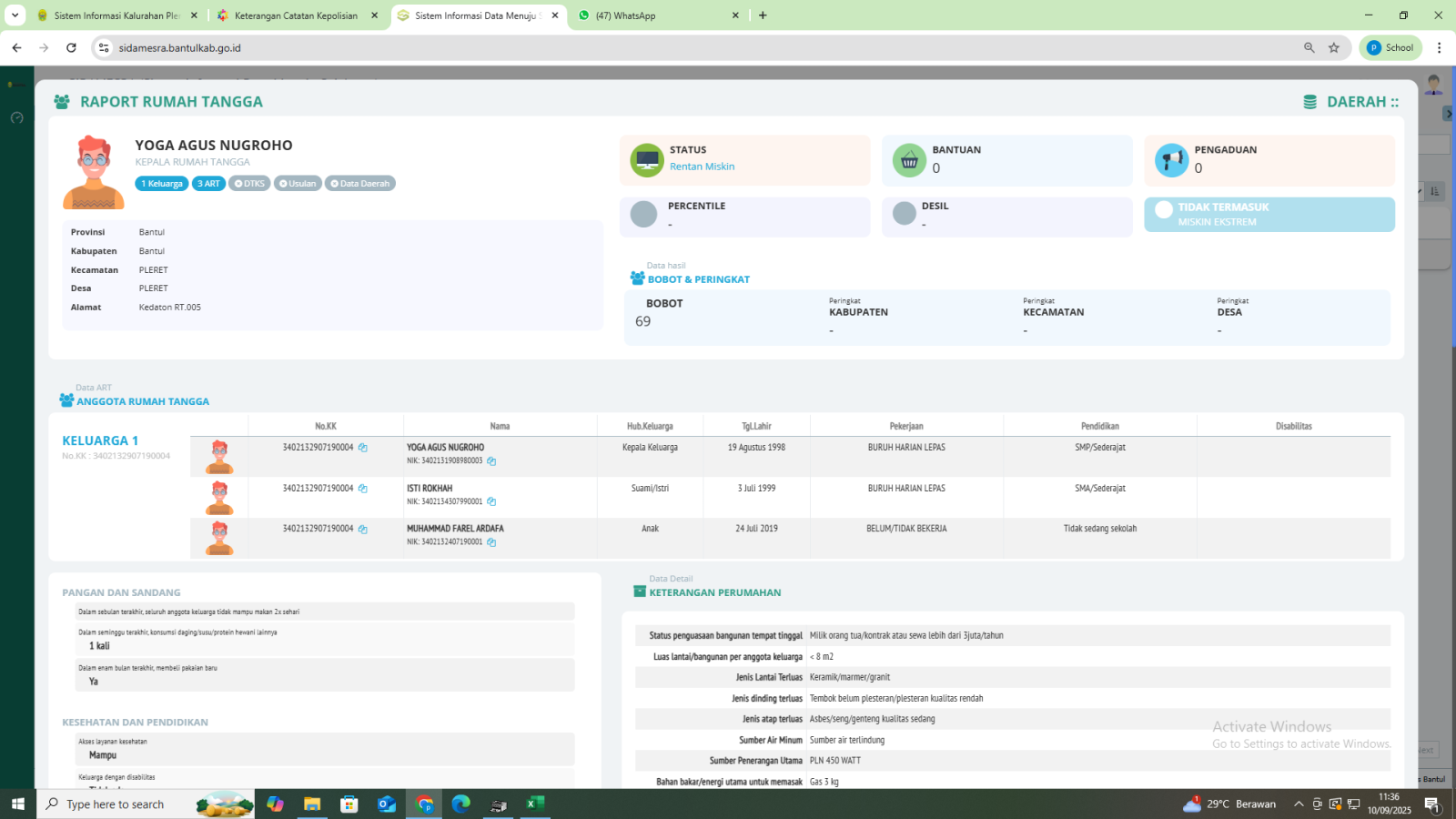The height and width of the screenshot is (819, 1456).
Task: Toggle the DTKS badge
Action: click(x=249, y=184)
